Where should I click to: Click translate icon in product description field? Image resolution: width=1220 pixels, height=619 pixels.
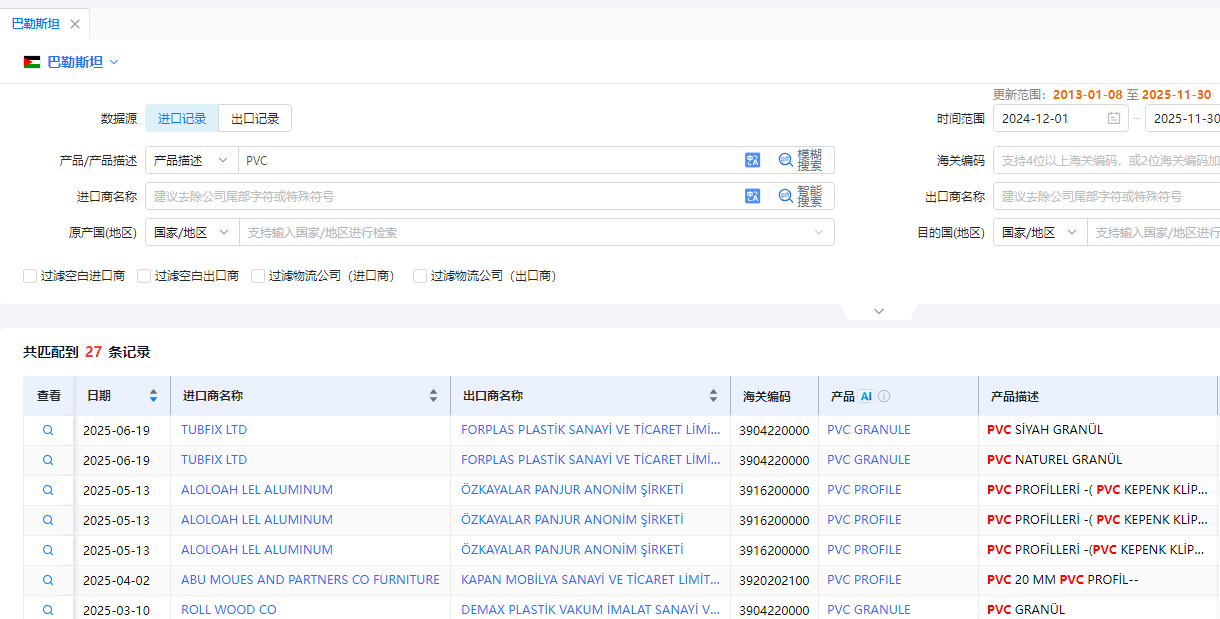tap(752, 160)
